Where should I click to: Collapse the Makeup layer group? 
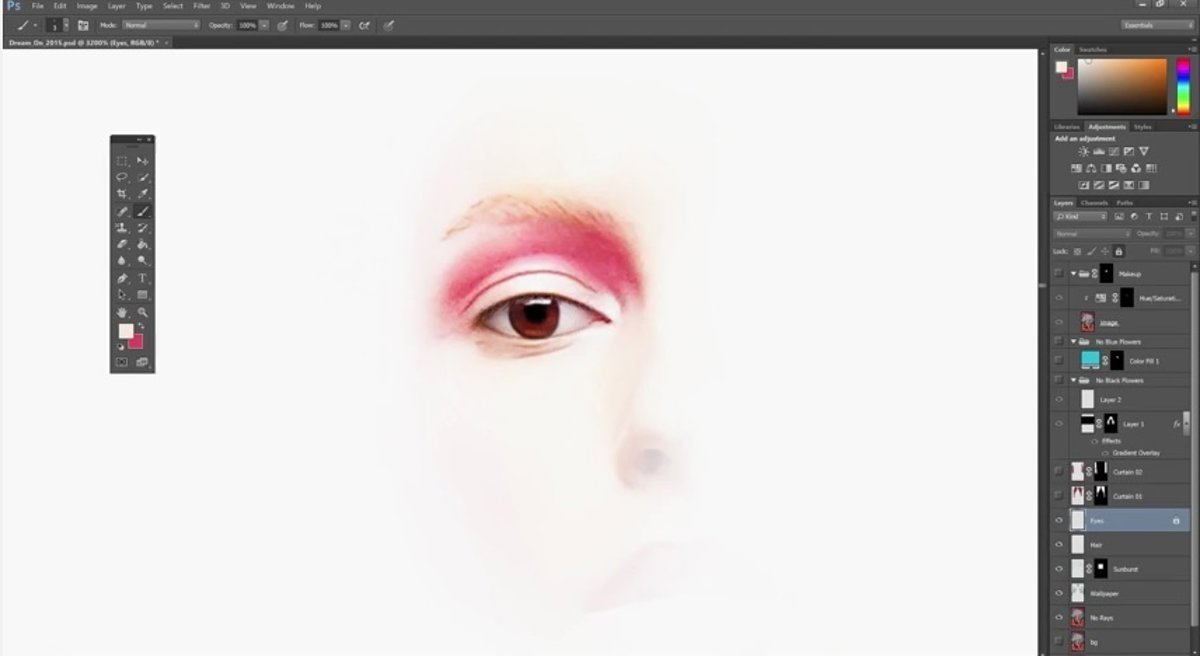(x=1073, y=273)
